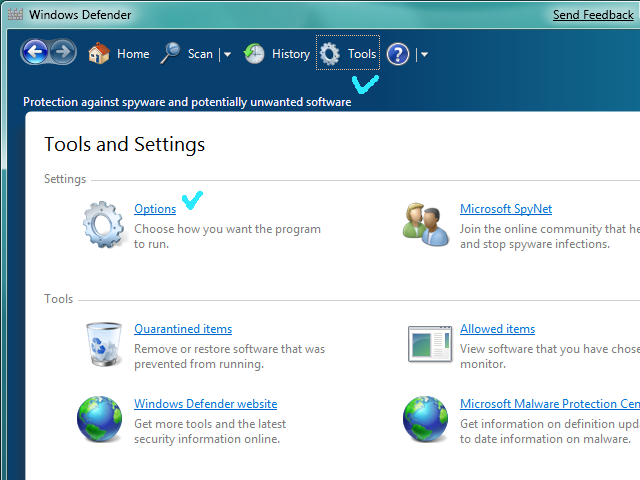Select the Tools toolbar label

tap(362, 54)
